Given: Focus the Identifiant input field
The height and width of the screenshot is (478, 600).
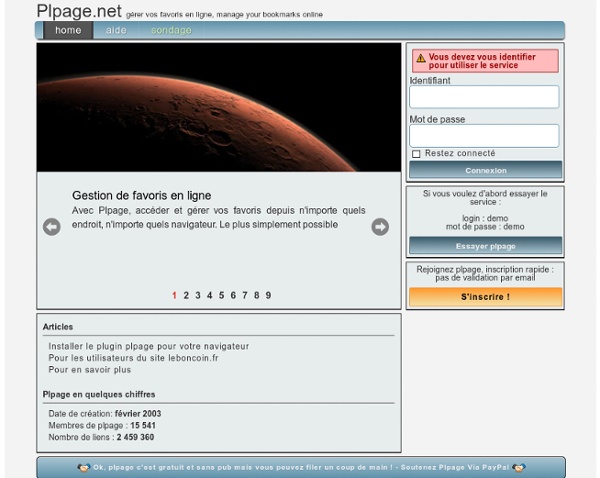Looking at the screenshot, I should (x=484, y=97).
